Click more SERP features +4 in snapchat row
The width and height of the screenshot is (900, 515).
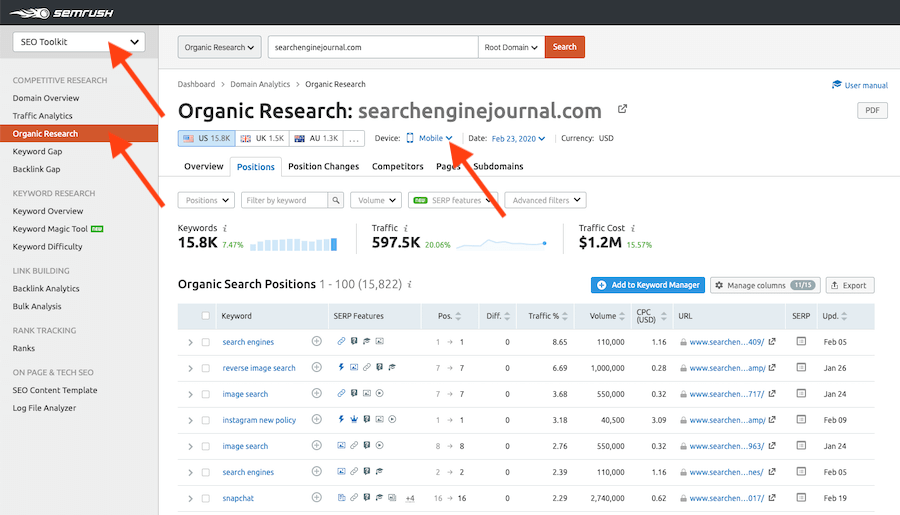coord(410,498)
